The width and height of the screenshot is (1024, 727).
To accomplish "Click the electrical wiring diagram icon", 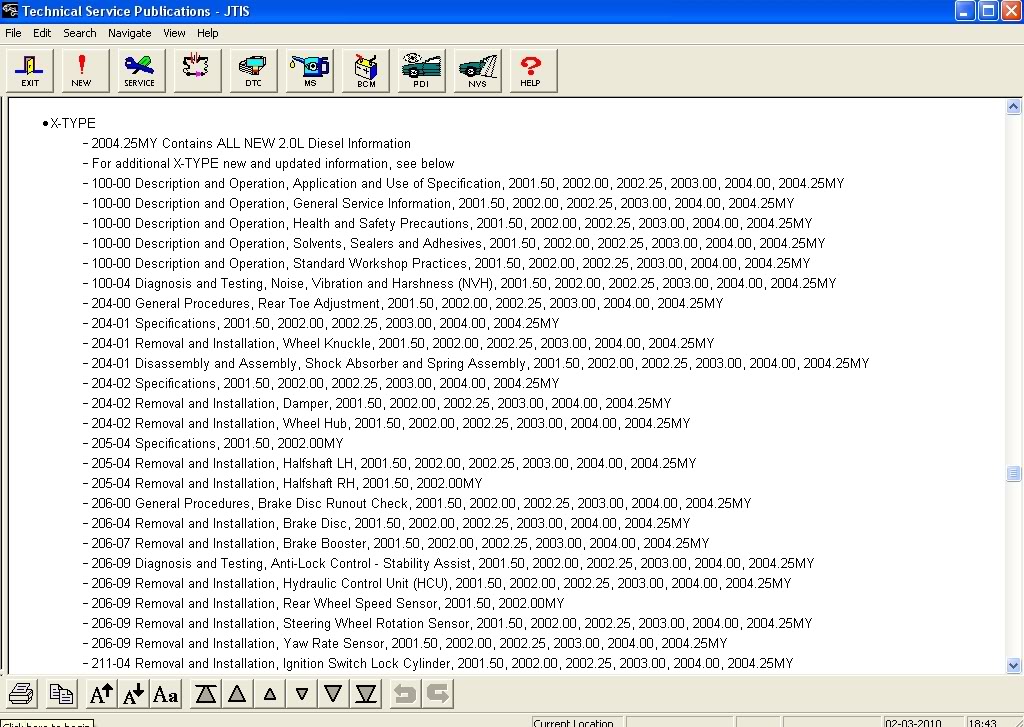I will coord(197,71).
